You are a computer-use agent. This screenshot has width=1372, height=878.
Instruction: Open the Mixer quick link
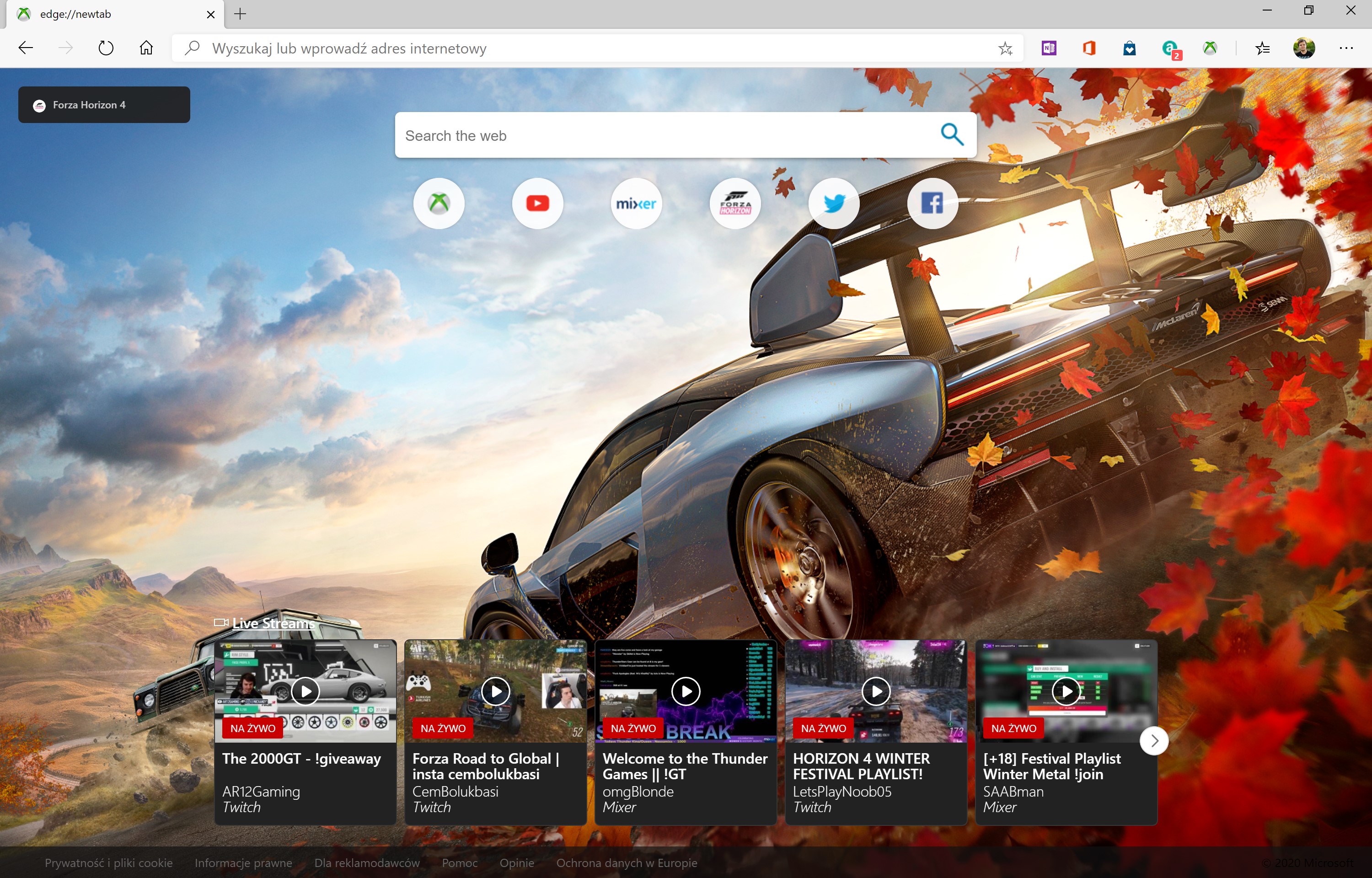[636, 203]
